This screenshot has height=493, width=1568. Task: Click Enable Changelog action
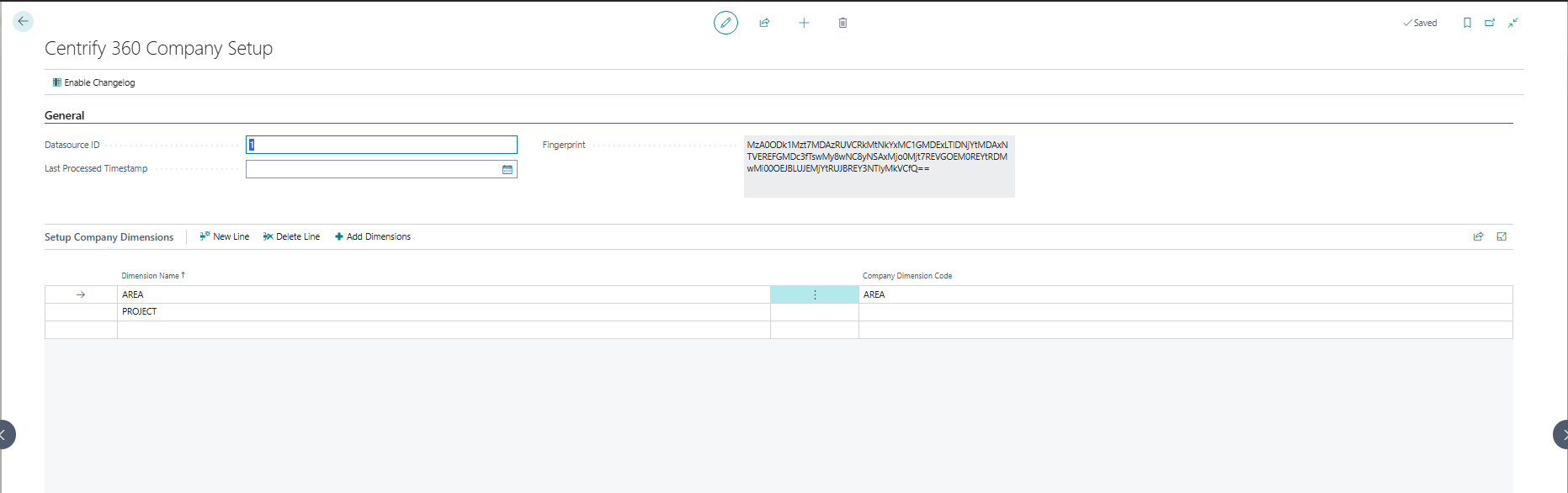93,82
